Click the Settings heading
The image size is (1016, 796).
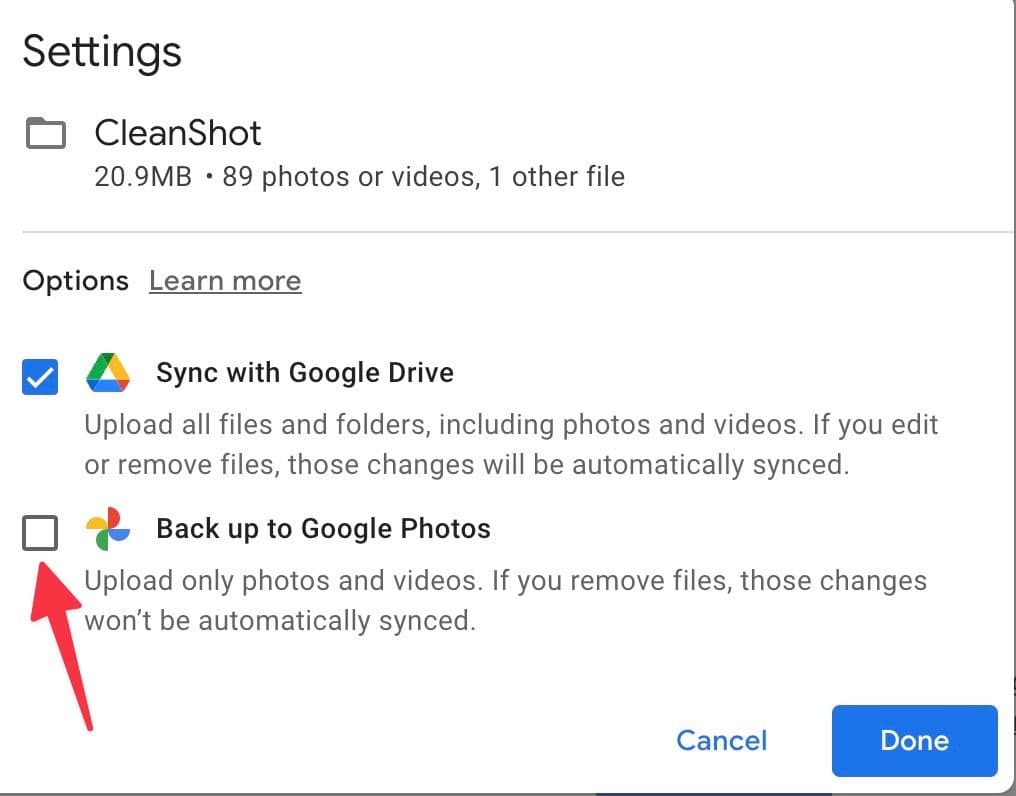tap(101, 51)
